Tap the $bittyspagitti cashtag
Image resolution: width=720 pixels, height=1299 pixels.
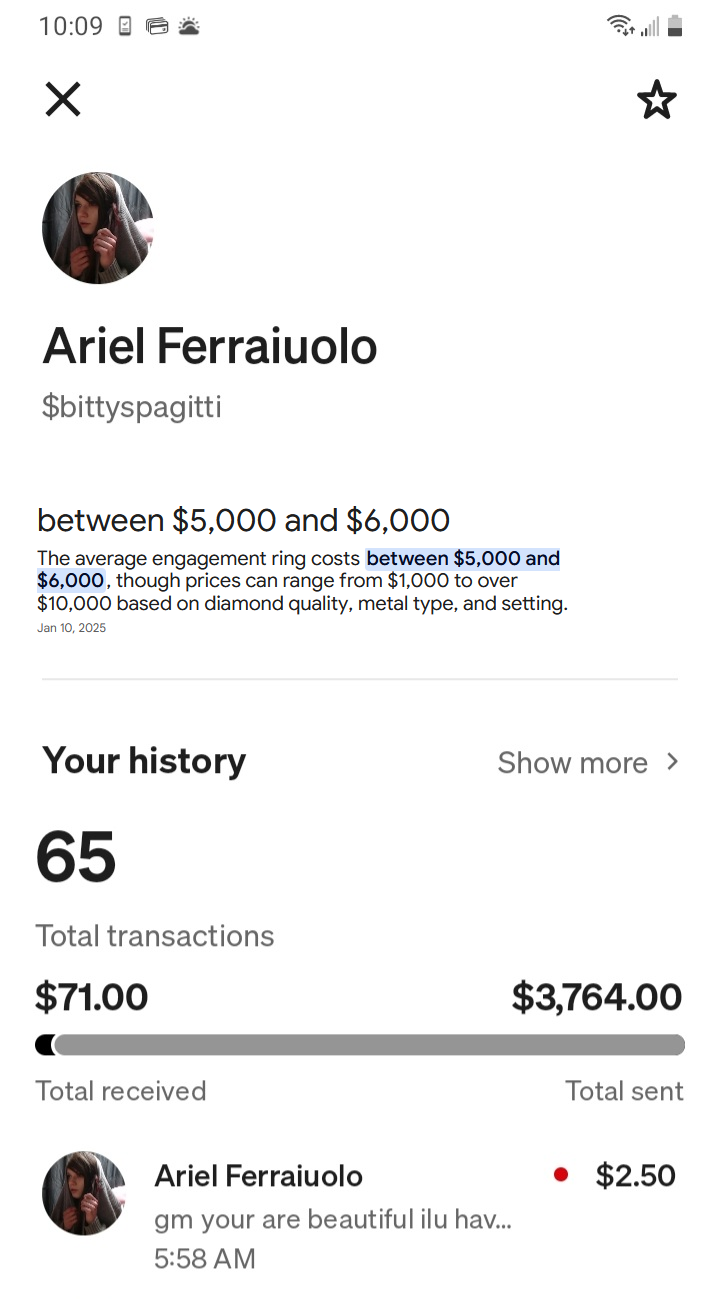(x=131, y=407)
